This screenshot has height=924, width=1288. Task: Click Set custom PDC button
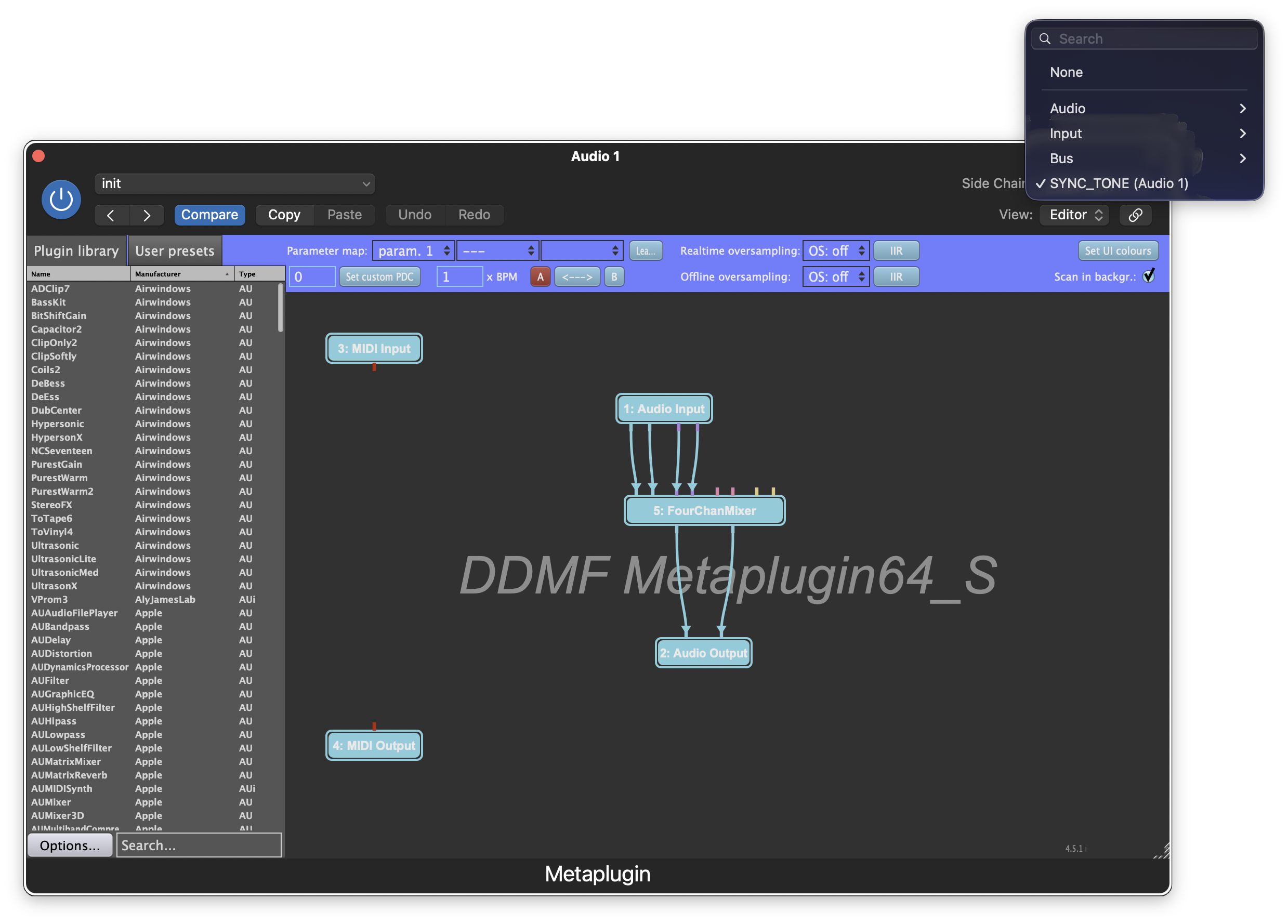pyautogui.click(x=379, y=276)
